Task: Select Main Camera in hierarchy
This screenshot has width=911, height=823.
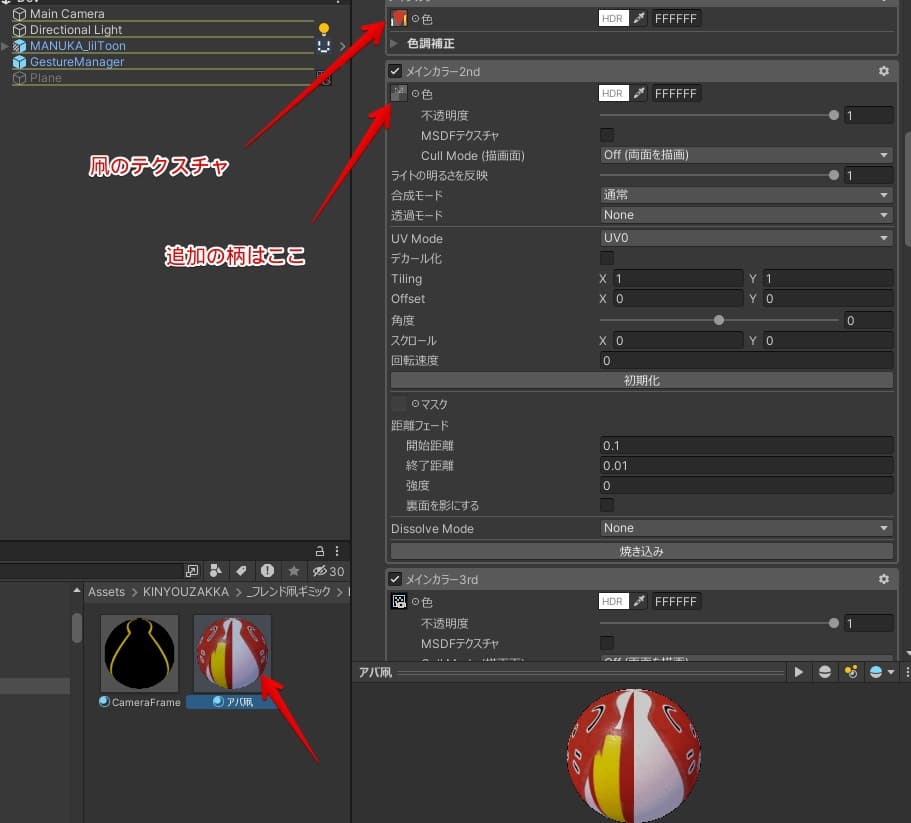Action: [67, 13]
